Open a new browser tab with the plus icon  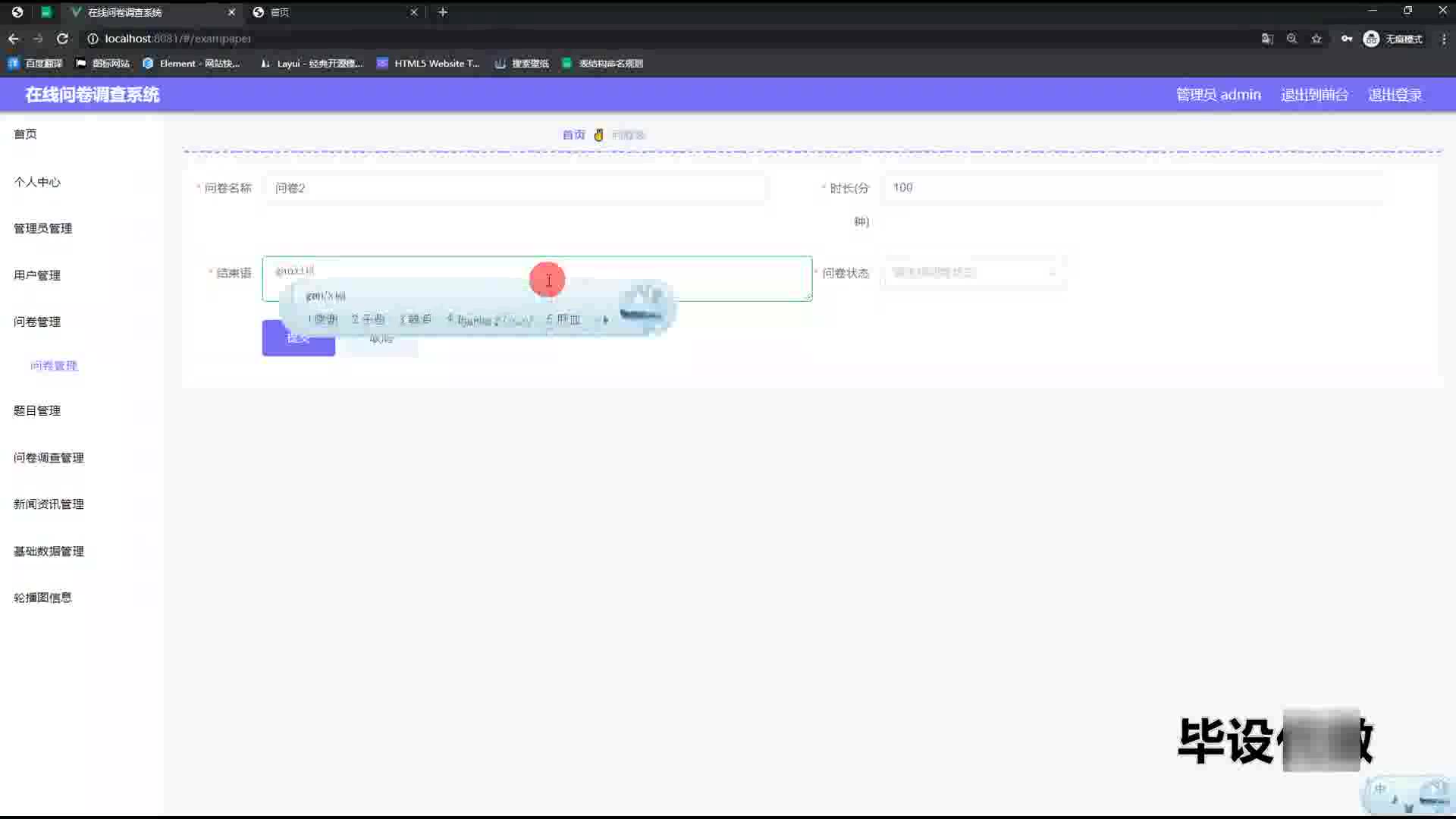(x=443, y=12)
